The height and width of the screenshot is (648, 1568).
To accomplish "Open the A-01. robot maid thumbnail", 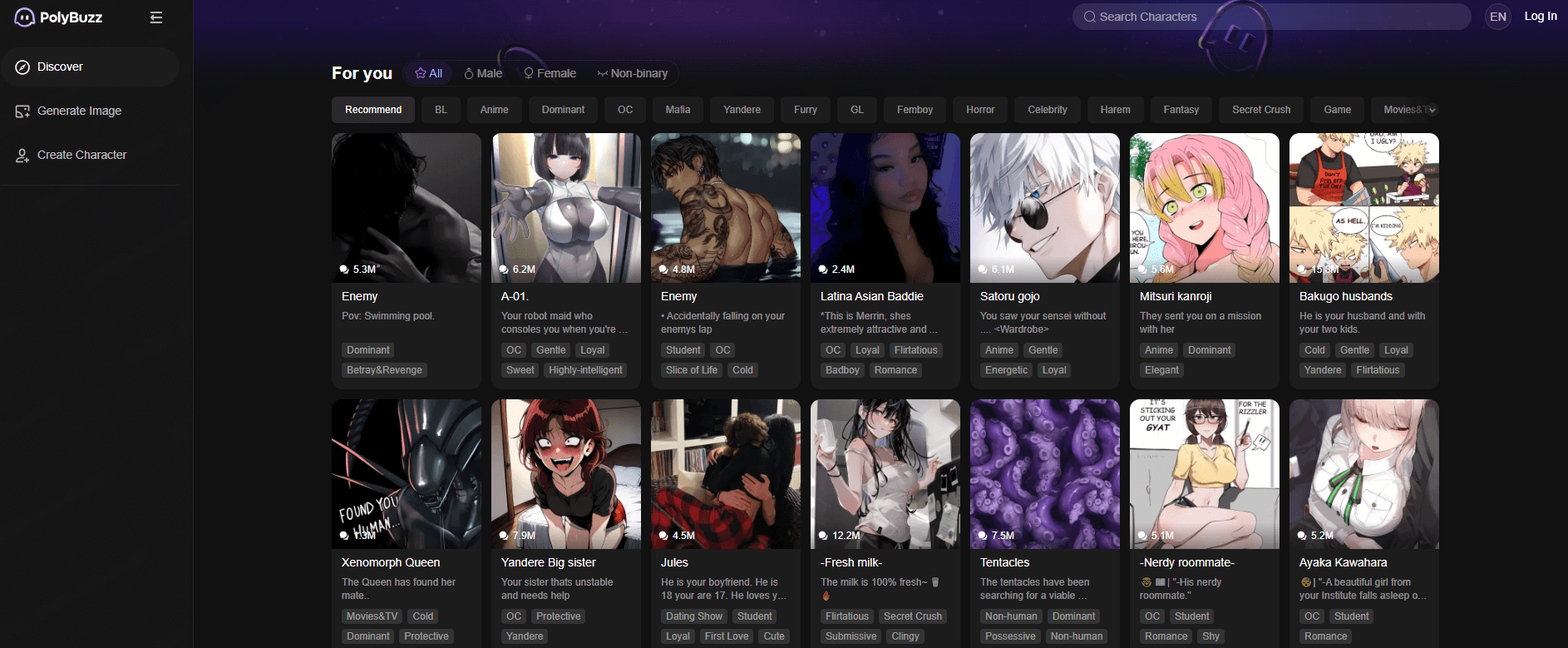I will (566, 208).
